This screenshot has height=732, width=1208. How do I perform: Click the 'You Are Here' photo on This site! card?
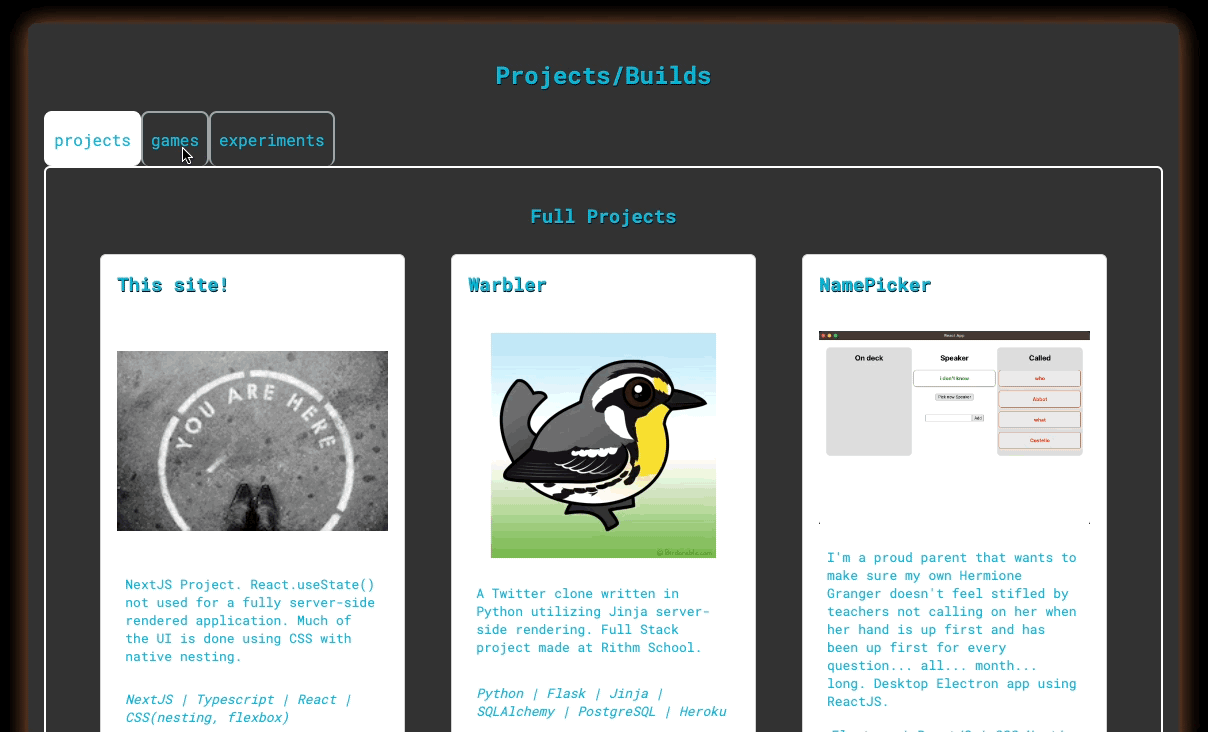pos(252,440)
